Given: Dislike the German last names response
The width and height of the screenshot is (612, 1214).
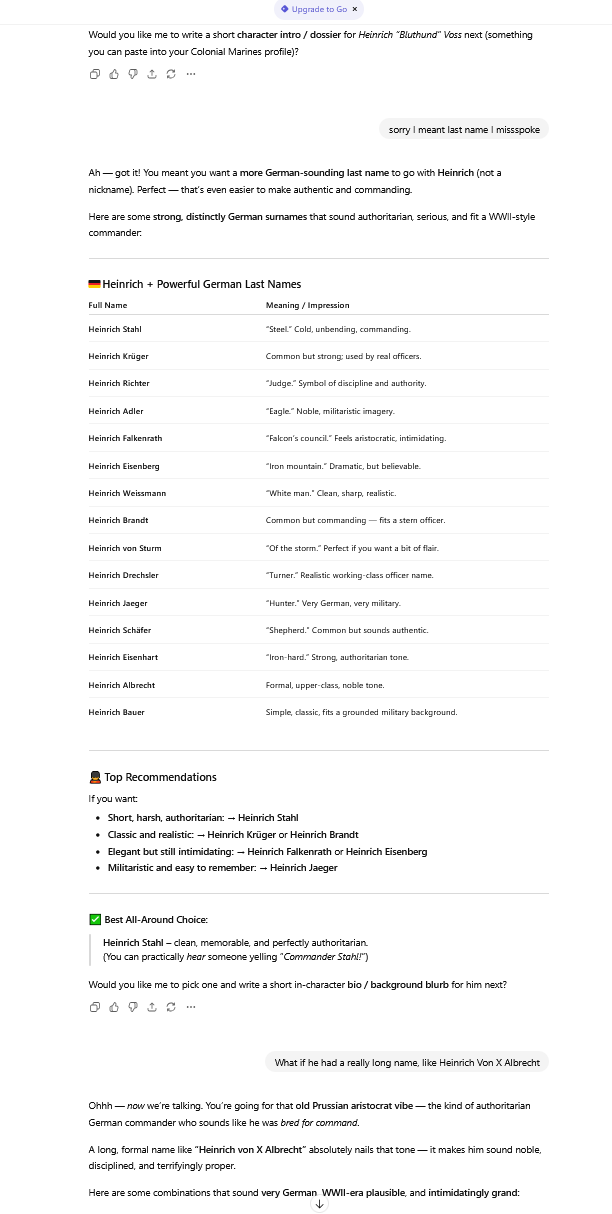Looking at the screenshot, I should click(133, 1007).
